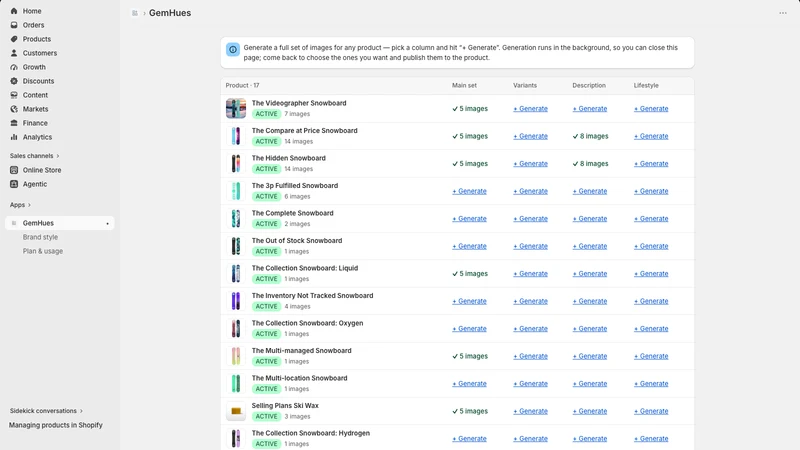Screen dimensions: 800x450
Task: Open Plan & usage page
Action: [x=43, y=251]
